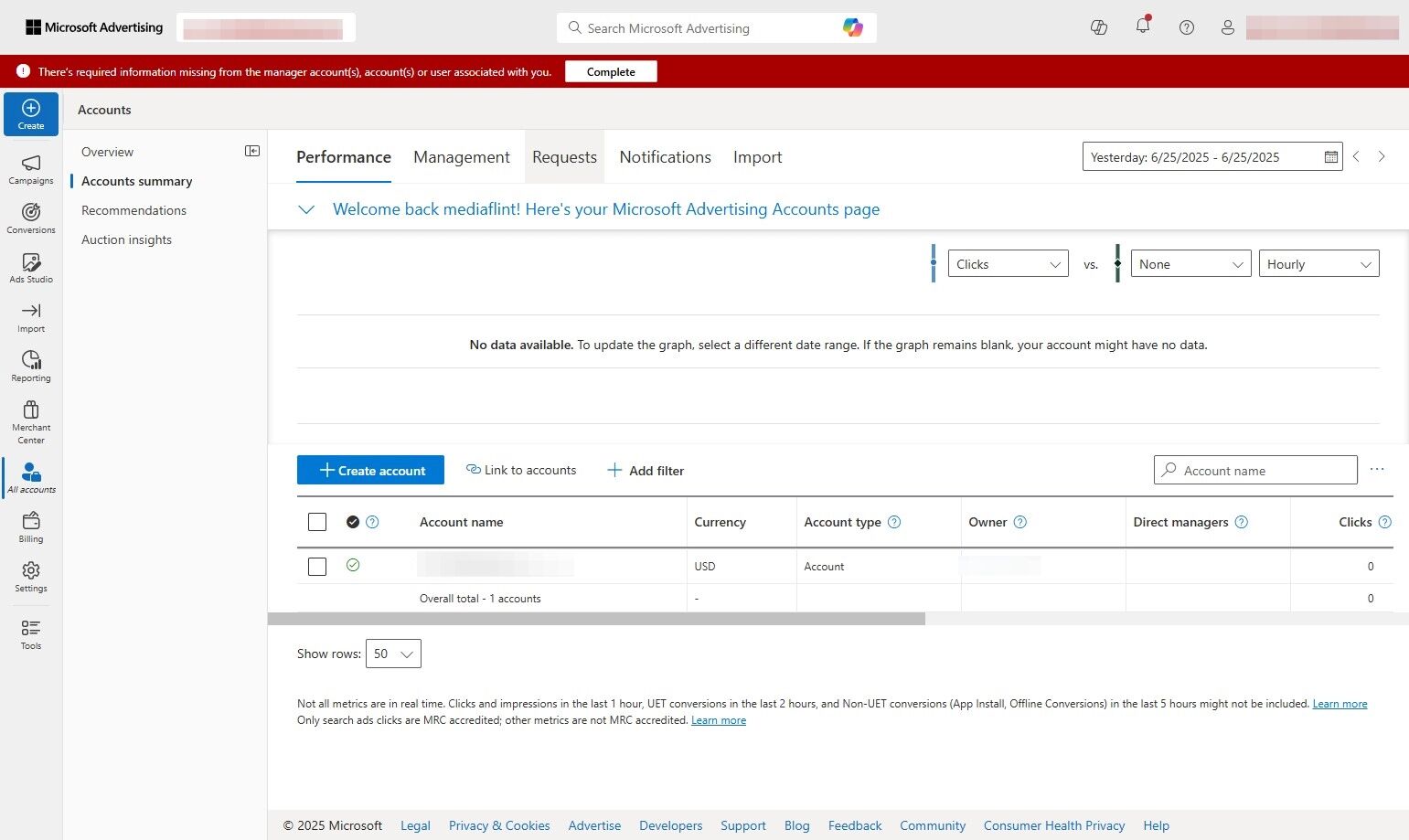
Task: Type in the Account name filter field
Action: [x=1254, y=470]
